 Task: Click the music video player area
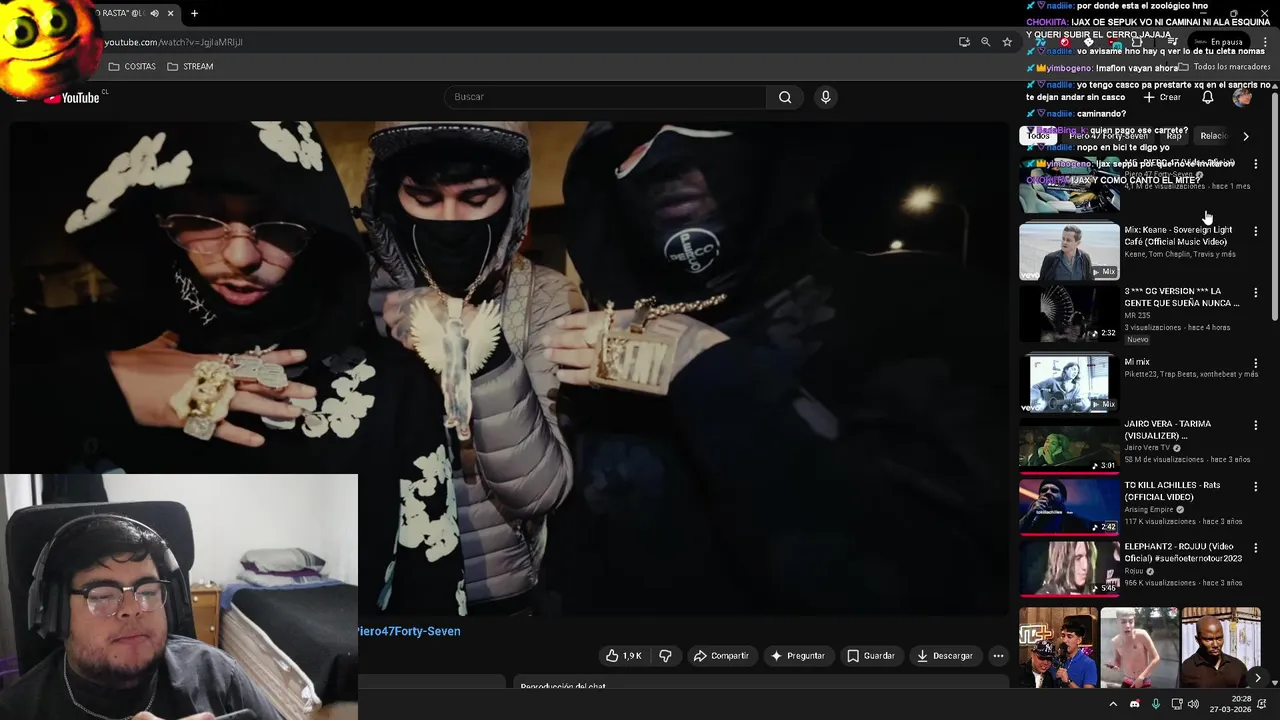(x=510, y=370)
